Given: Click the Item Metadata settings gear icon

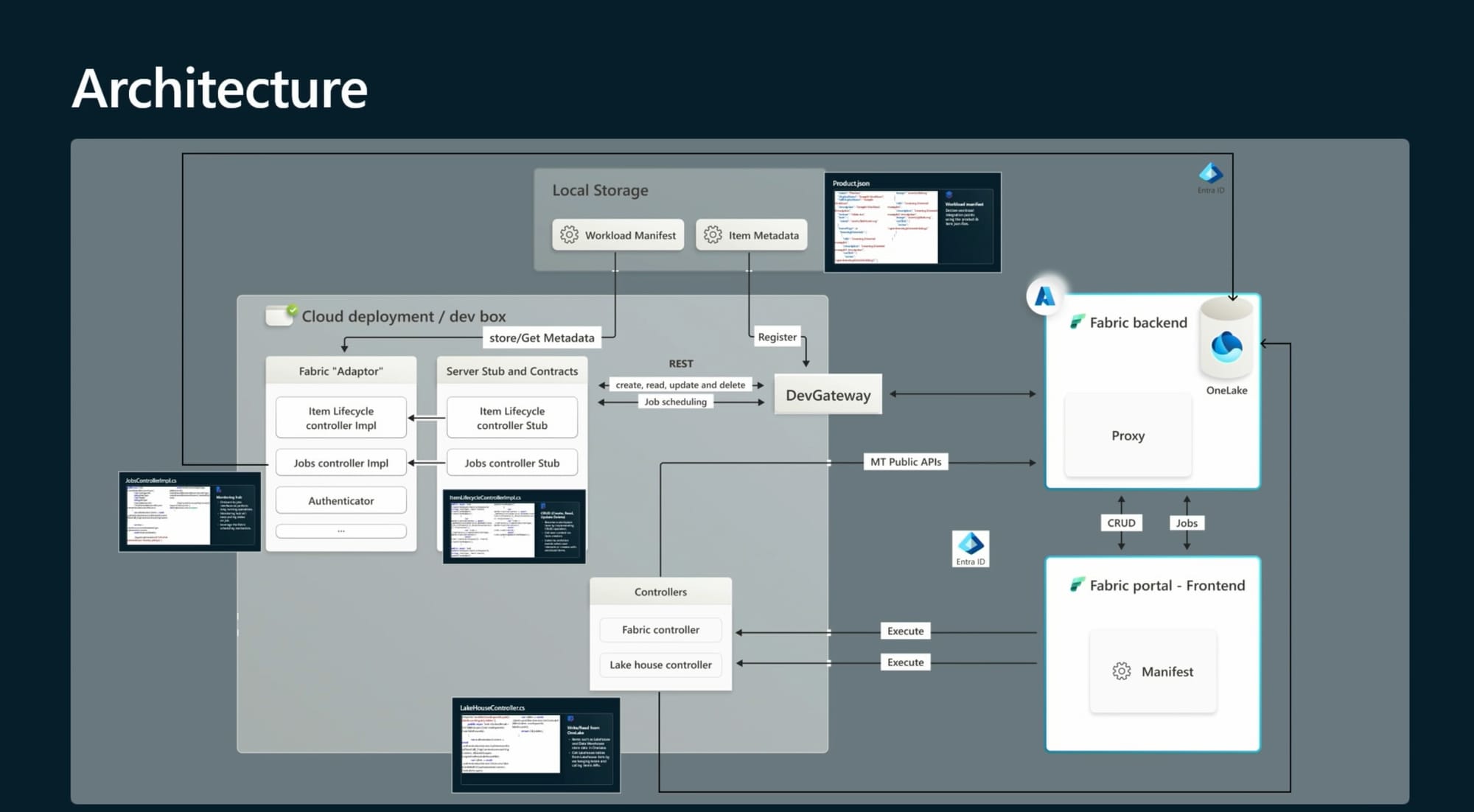Looking at the screenshot, I should pyautogui.click(x=713, y=234).
